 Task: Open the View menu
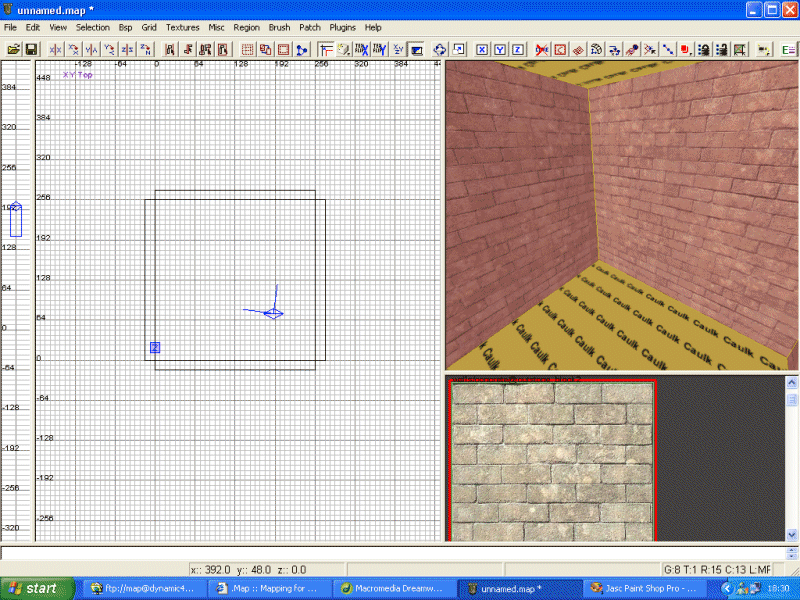coord(58,28)
